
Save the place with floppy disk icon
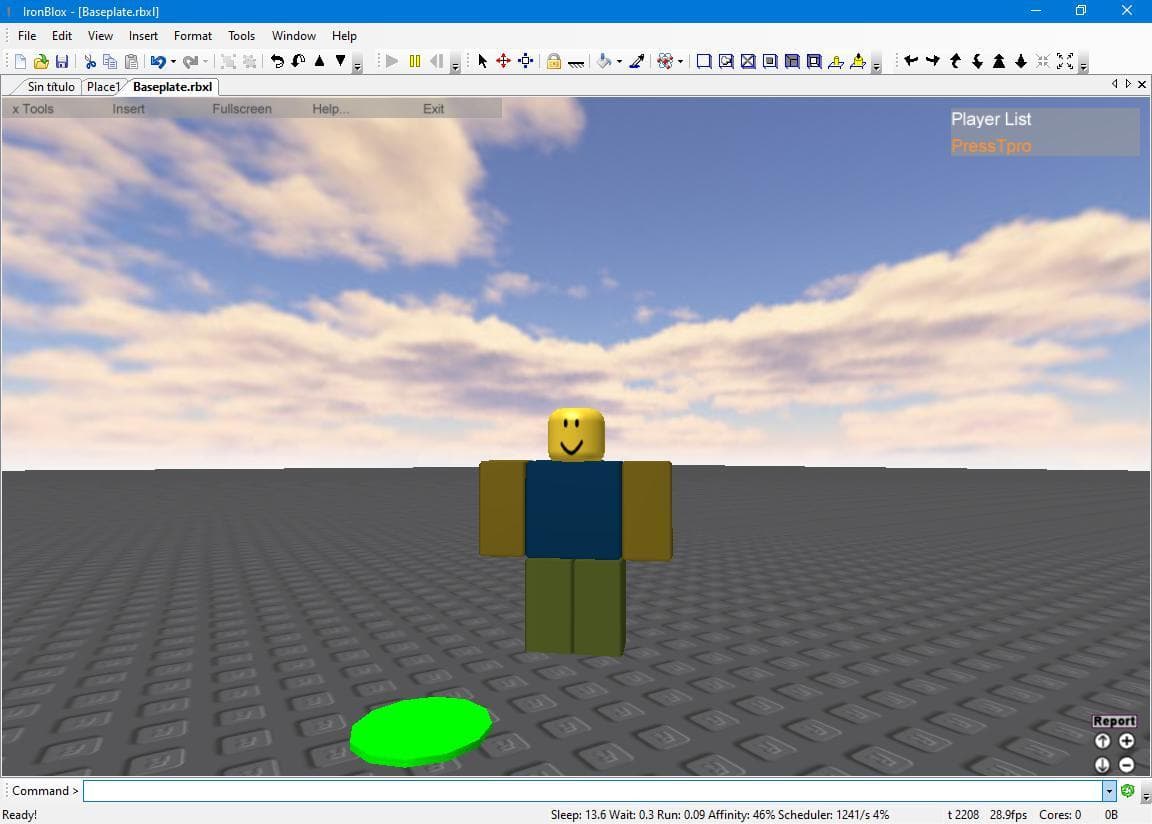(62, 62)
